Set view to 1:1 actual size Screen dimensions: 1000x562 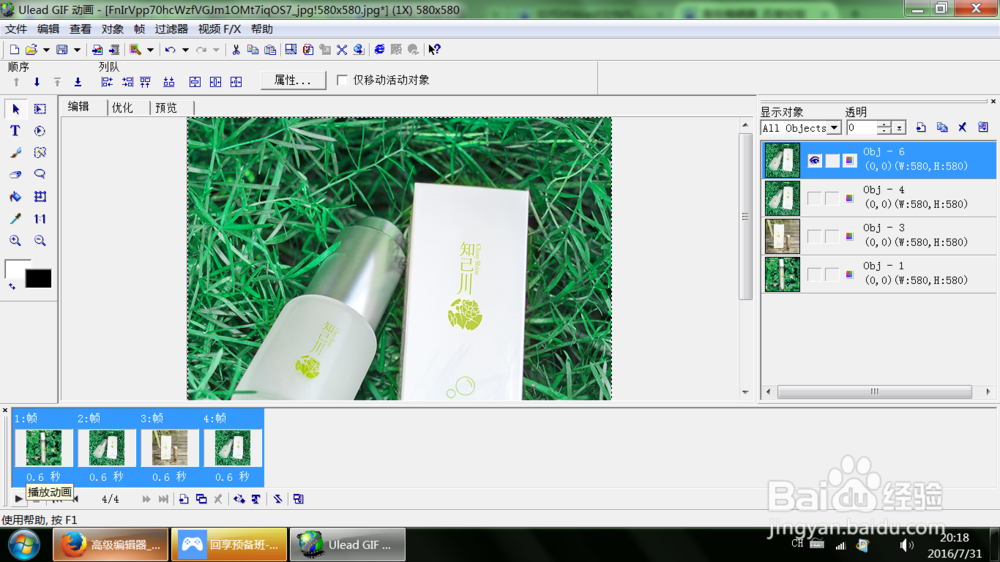[40, 219]
